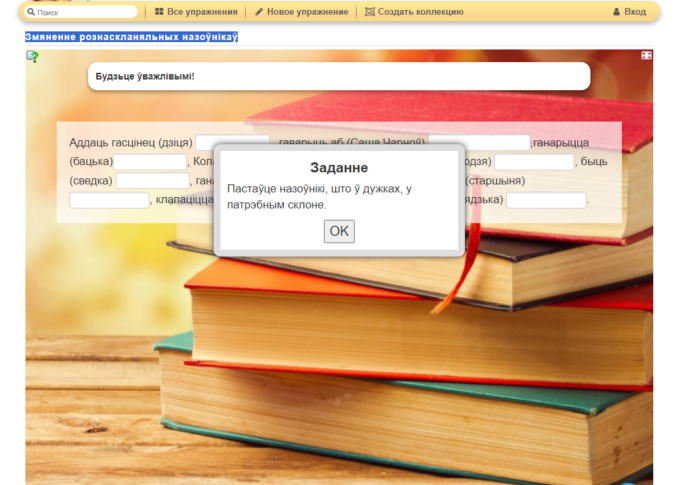Image resolution: width=700 pixels, height=485 pixels.
Task: Open Создать коллекцию menu item
Action: pyautogui.click(x=420, y=12)
